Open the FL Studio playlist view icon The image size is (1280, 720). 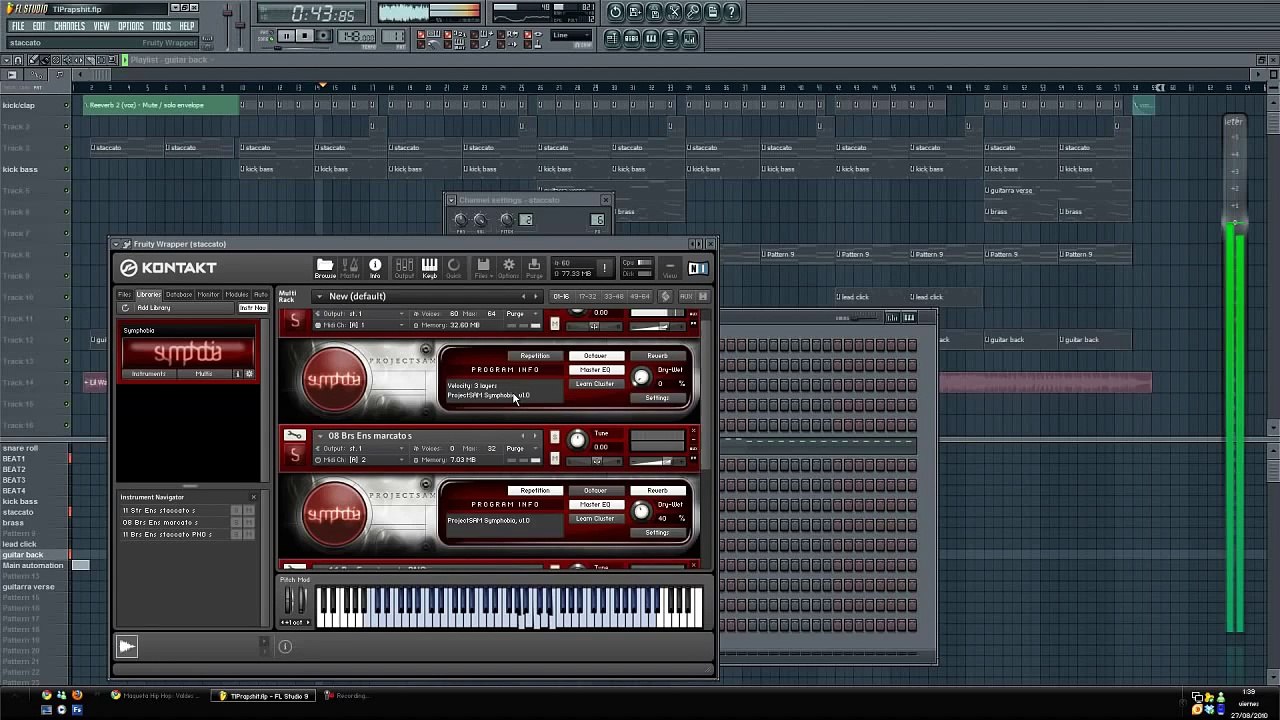coord(613,38)
